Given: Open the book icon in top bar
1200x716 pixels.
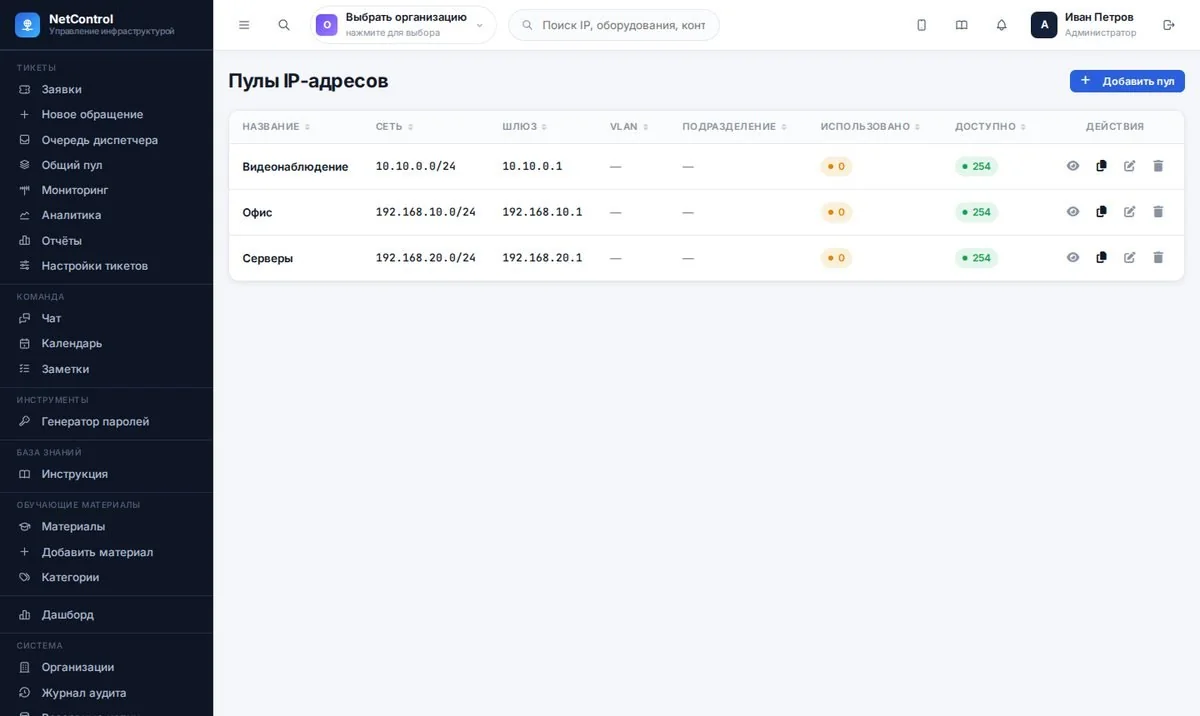Looking at the screenshot, I should point(962,25).
